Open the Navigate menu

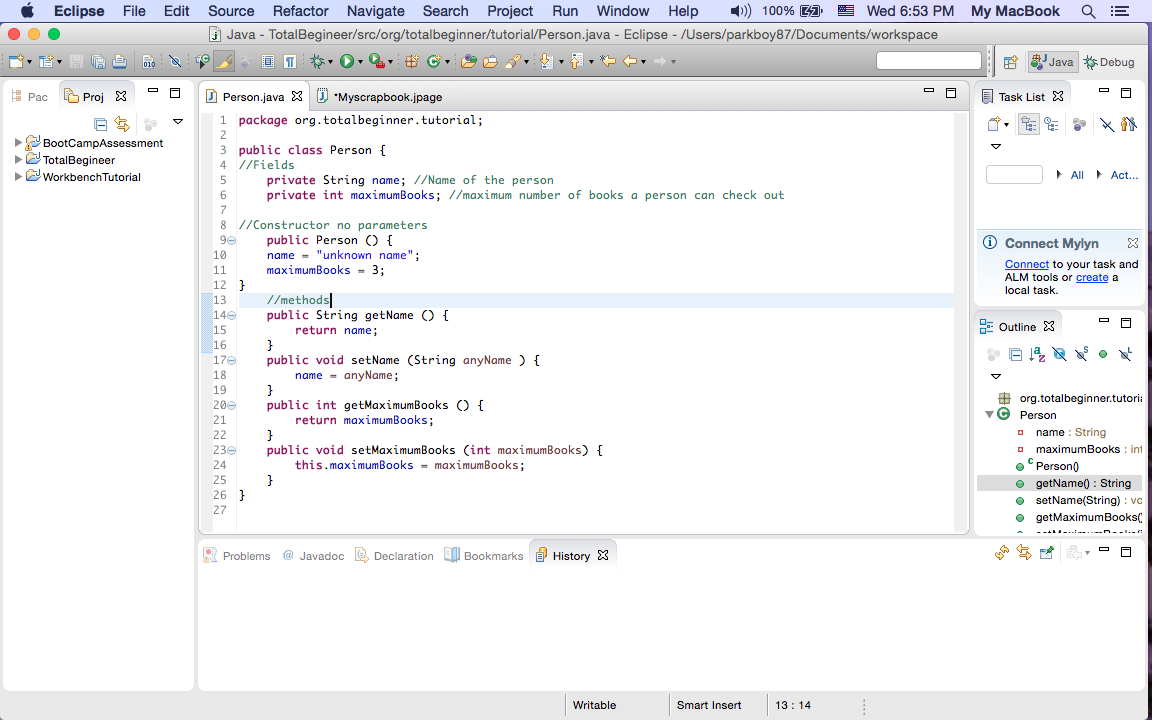click(375, 11)
